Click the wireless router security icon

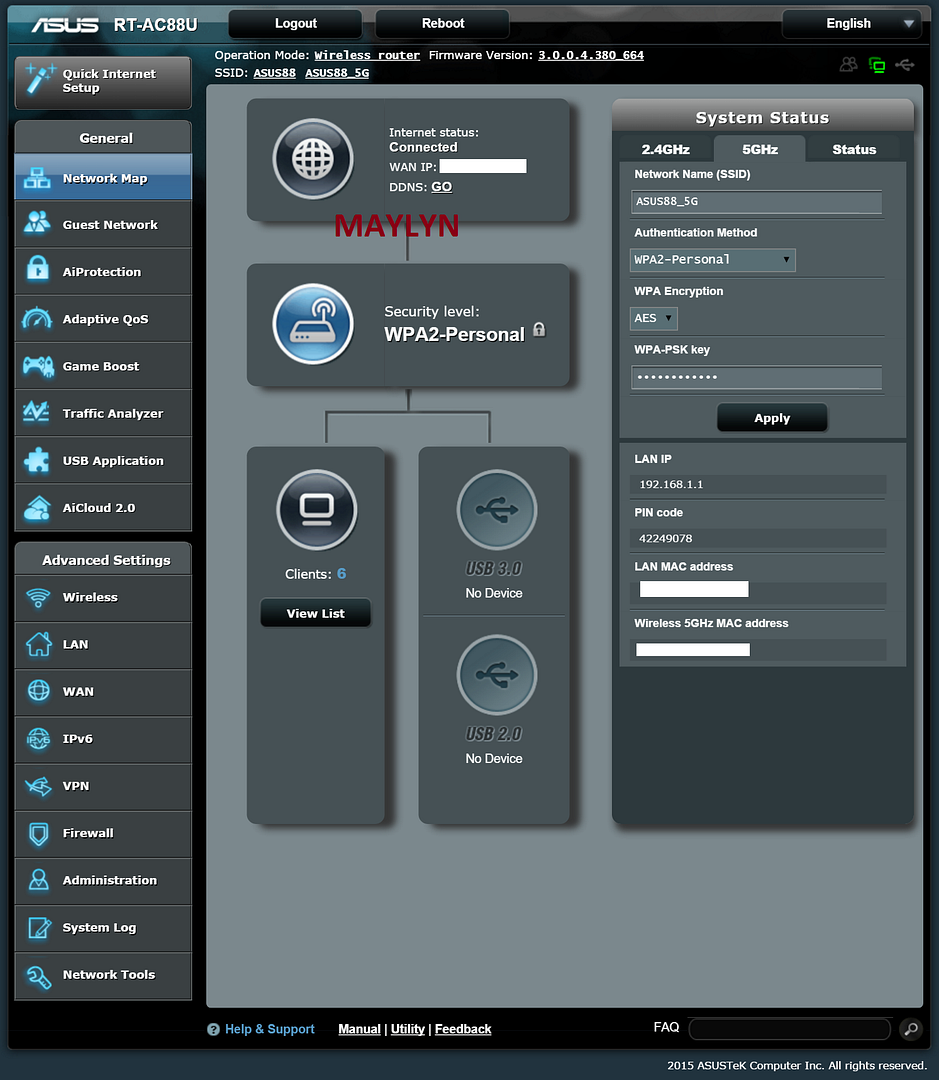tap(313, 324)
